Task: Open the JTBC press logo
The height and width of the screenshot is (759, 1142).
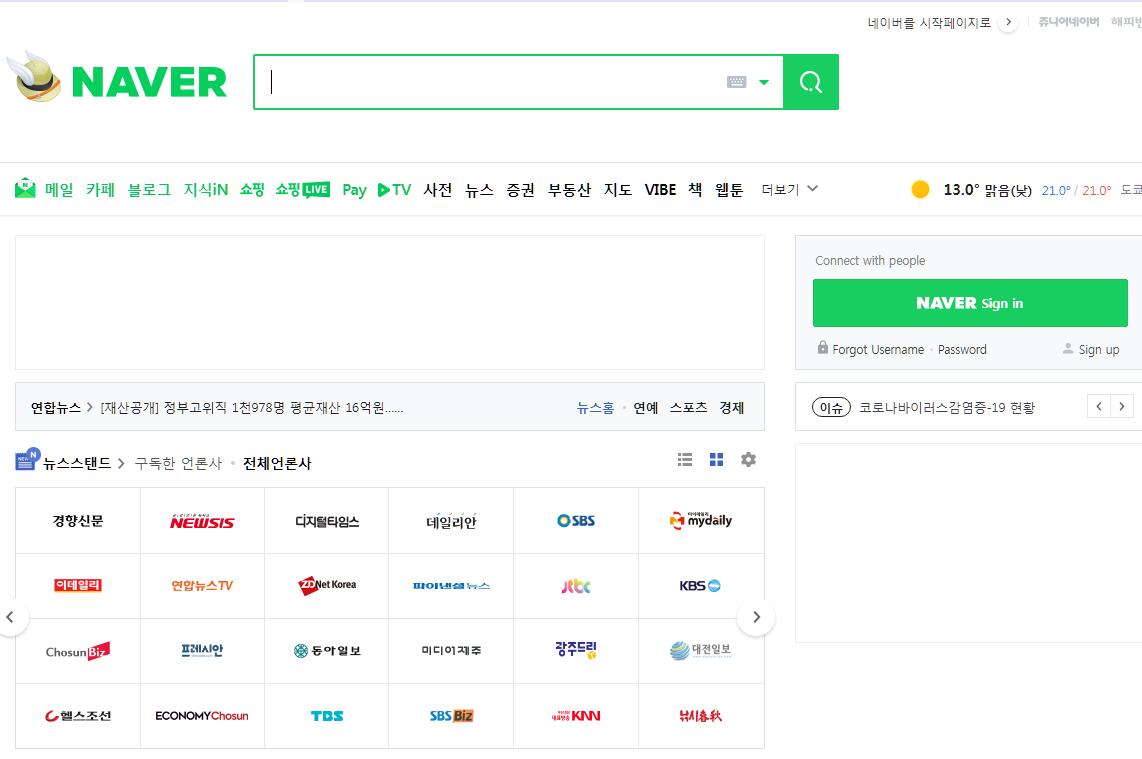Action: tap(576, 586)
